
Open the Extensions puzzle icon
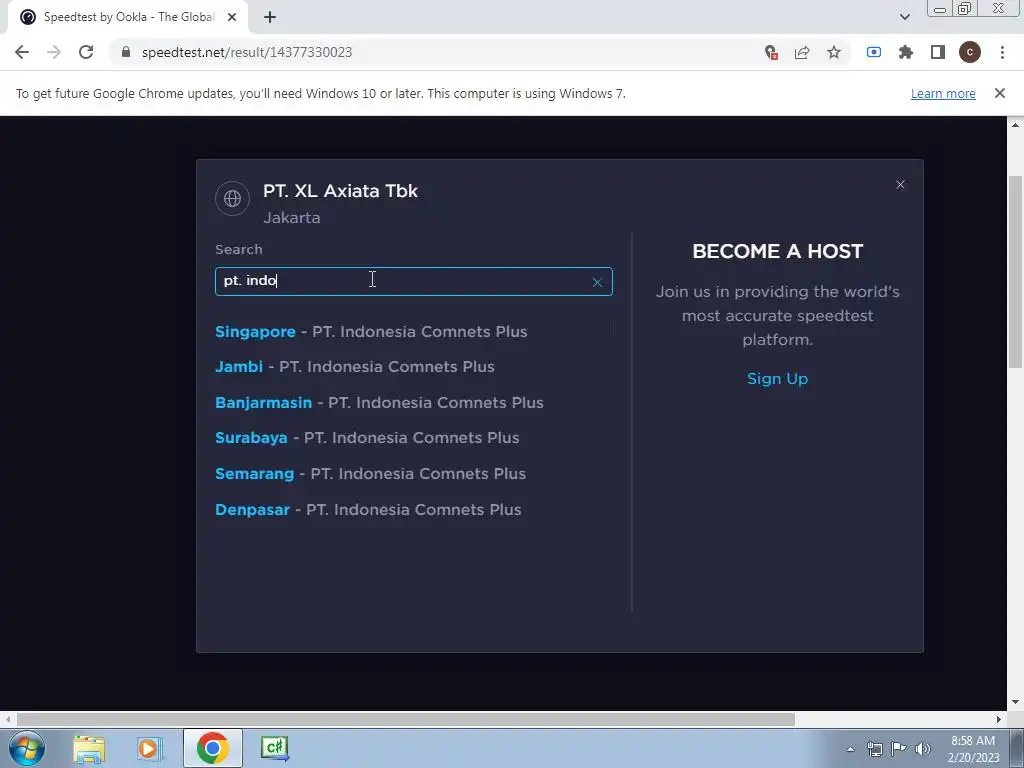(906, 52)
